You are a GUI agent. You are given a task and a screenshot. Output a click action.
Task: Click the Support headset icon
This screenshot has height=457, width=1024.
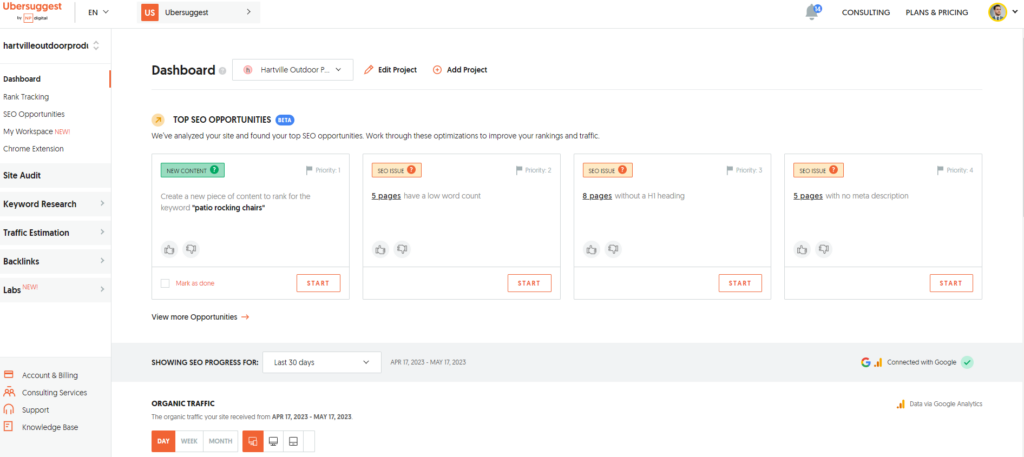[8, 409]
